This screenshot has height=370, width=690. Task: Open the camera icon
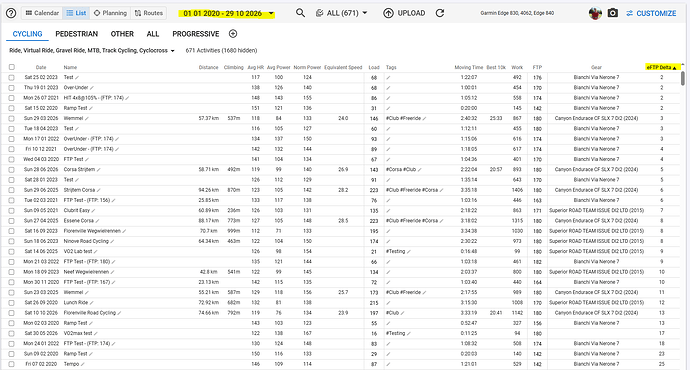pos(613,13)
